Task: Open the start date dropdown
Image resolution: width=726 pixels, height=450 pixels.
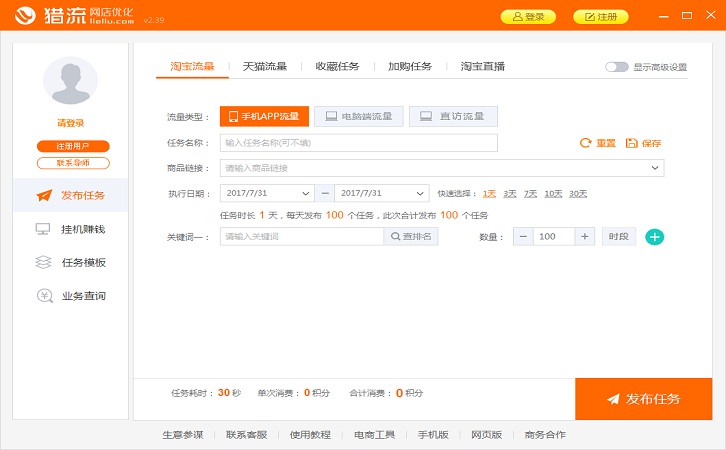Action: click(304, 193)
